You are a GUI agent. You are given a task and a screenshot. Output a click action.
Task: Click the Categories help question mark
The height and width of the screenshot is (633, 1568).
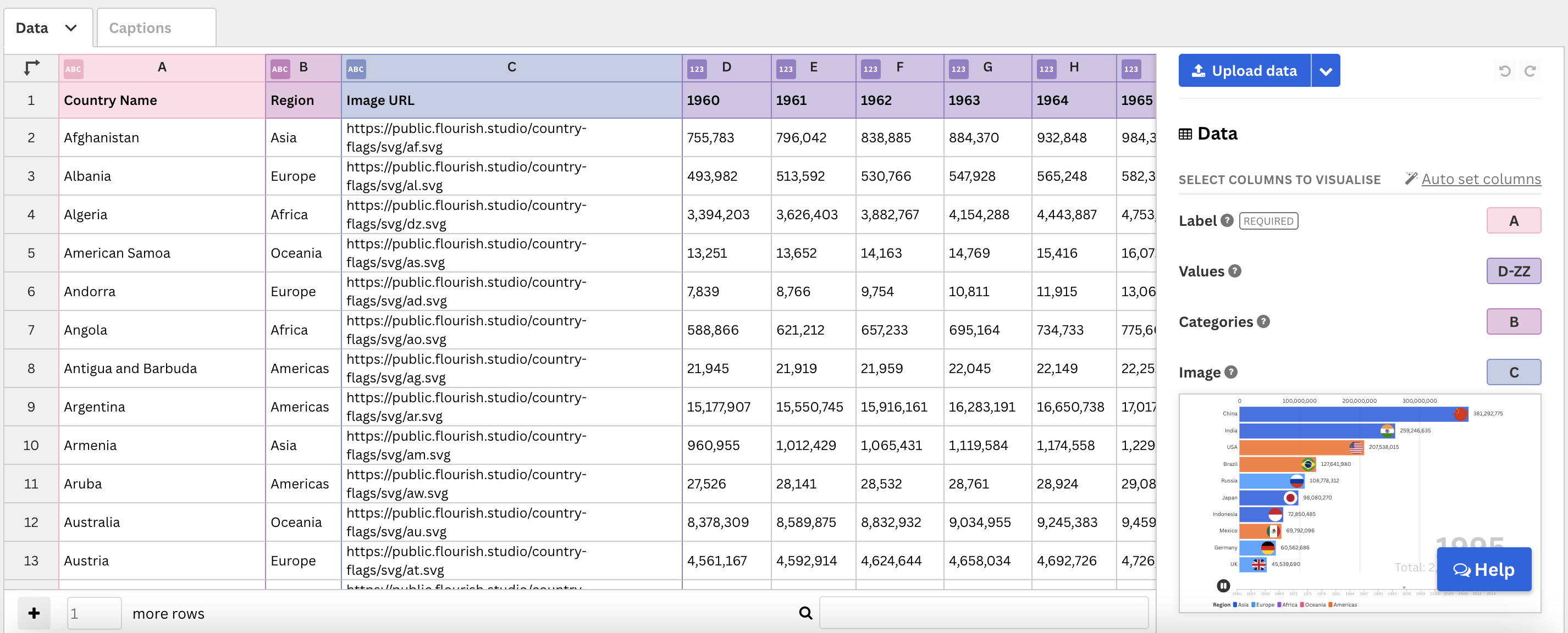click(x=1263, y=321)
